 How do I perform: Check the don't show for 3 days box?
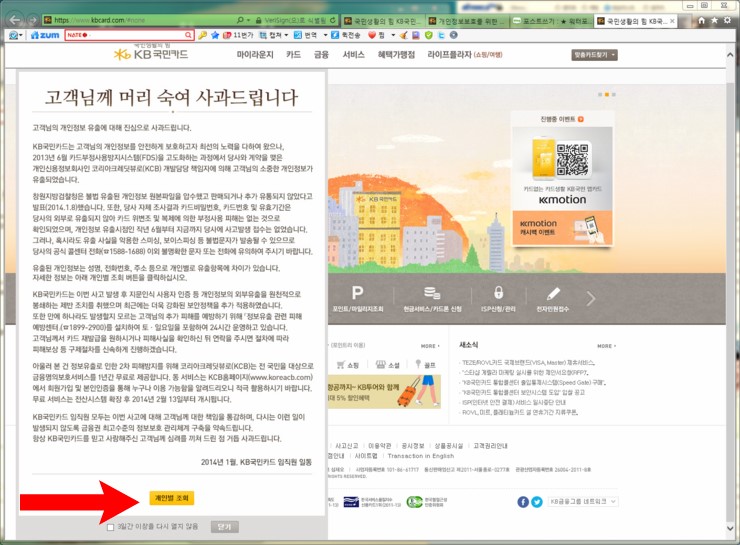tap(111, 526)
